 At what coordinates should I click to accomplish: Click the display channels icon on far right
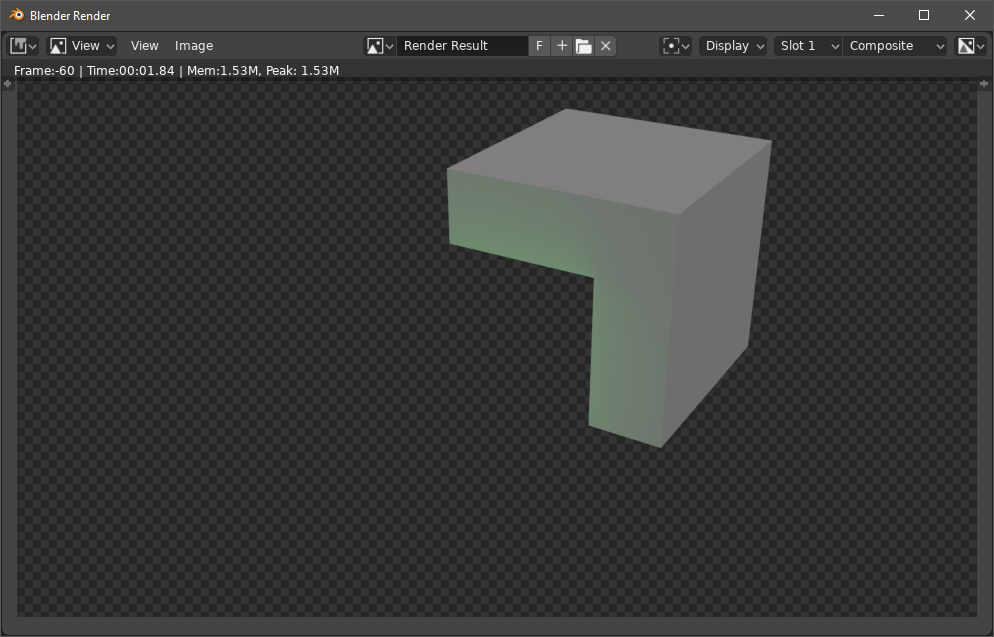pyautogui.click(x=968, y=45)
